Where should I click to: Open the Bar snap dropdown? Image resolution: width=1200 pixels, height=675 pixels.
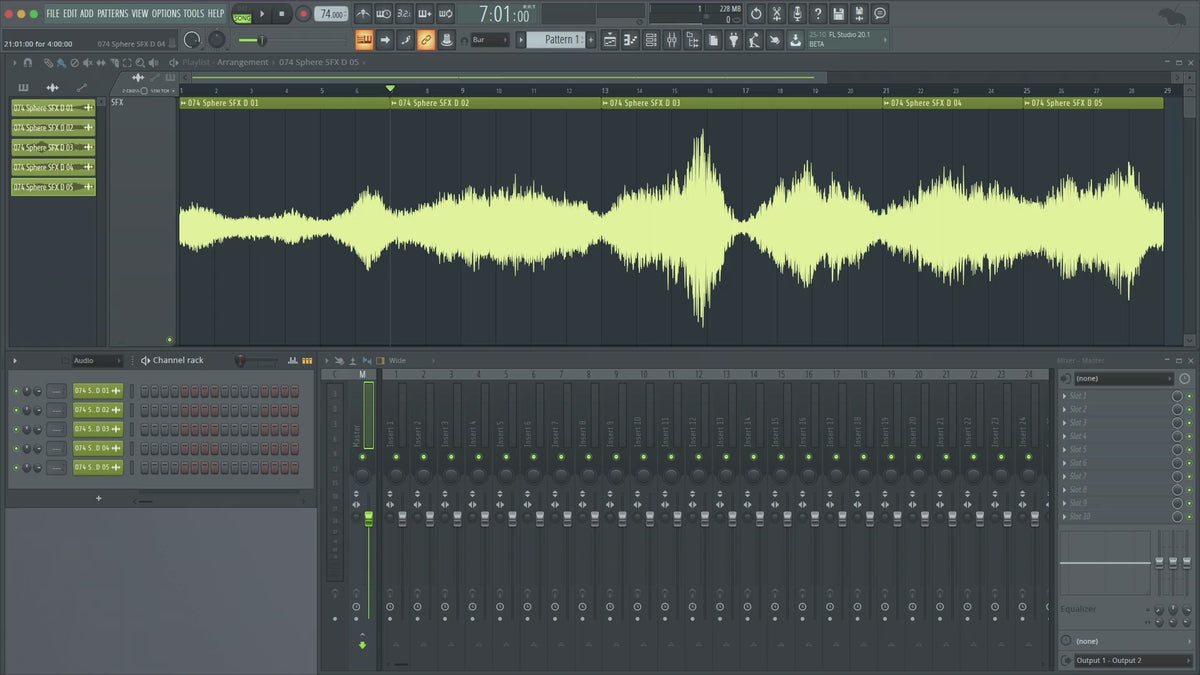pos(490,40)
